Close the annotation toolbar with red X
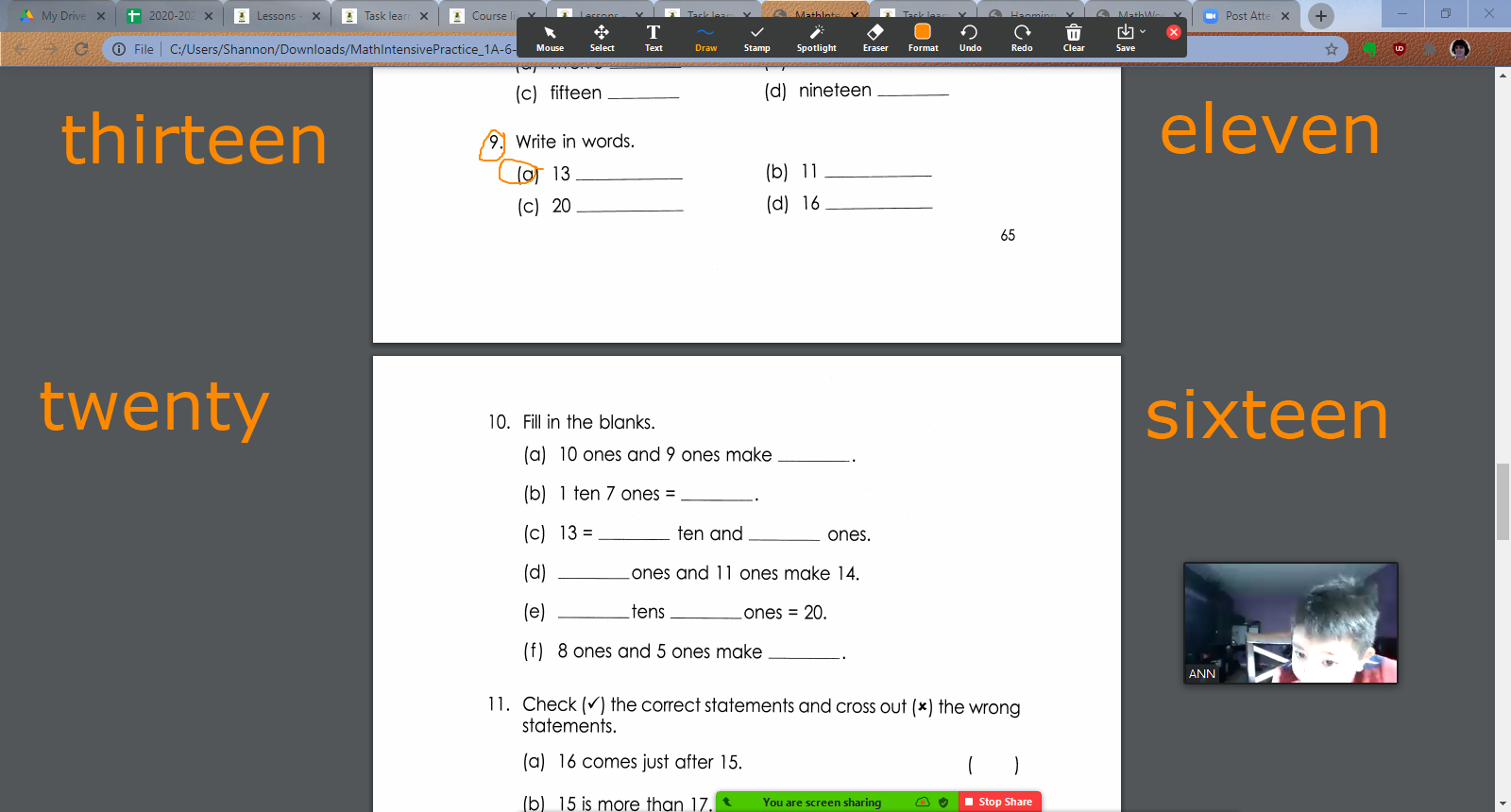 pos(1174,32)
